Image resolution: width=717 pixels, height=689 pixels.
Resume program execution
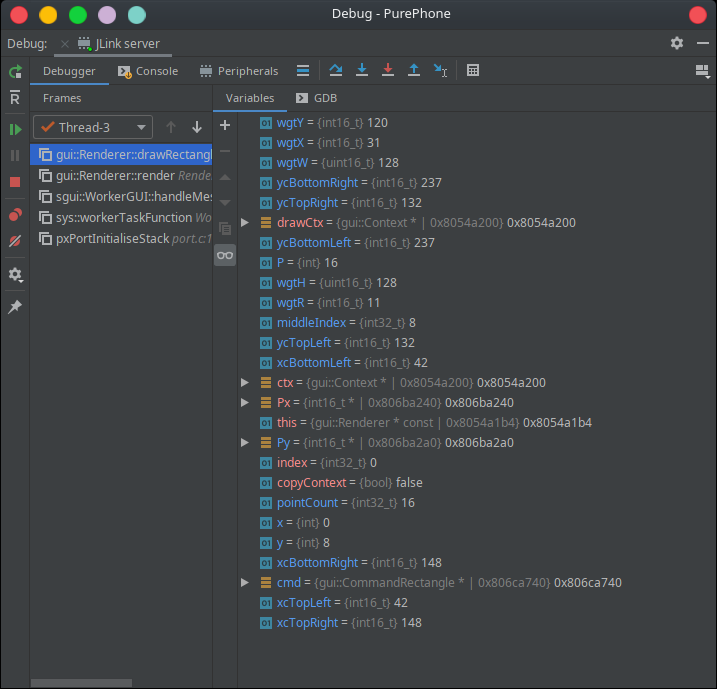pos(15,129)
